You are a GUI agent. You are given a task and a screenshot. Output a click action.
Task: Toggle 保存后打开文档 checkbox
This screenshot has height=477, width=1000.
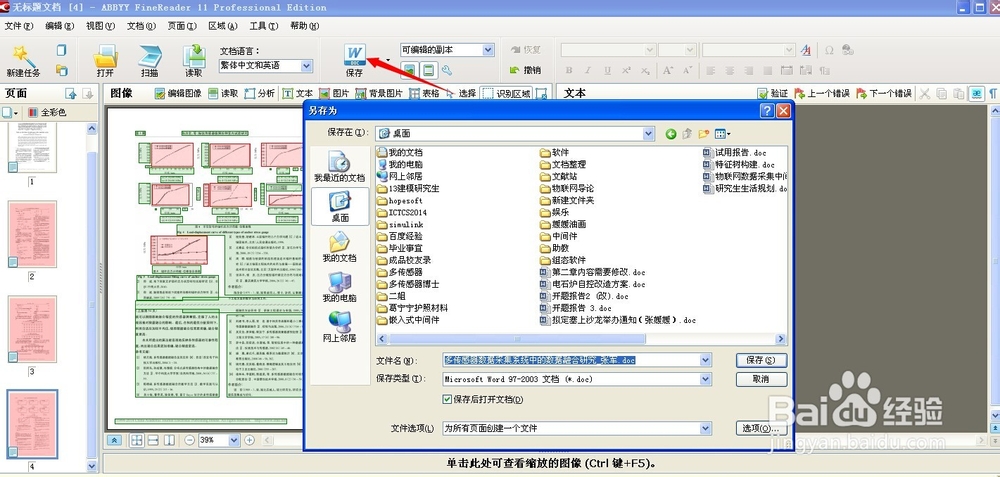tap(447, 399)
